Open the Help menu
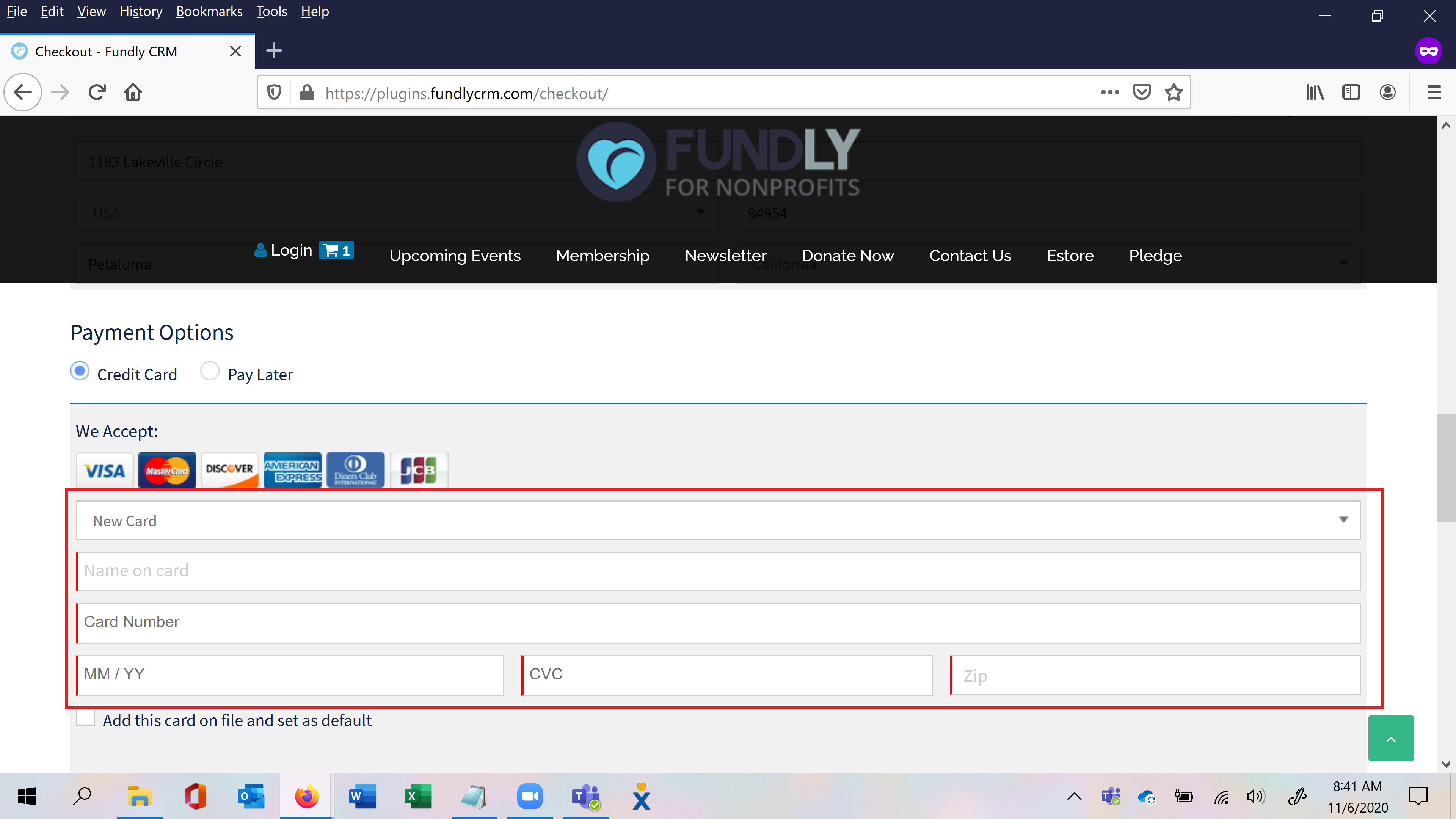Screen dimensions: 1456x819 tap(315, 11)
